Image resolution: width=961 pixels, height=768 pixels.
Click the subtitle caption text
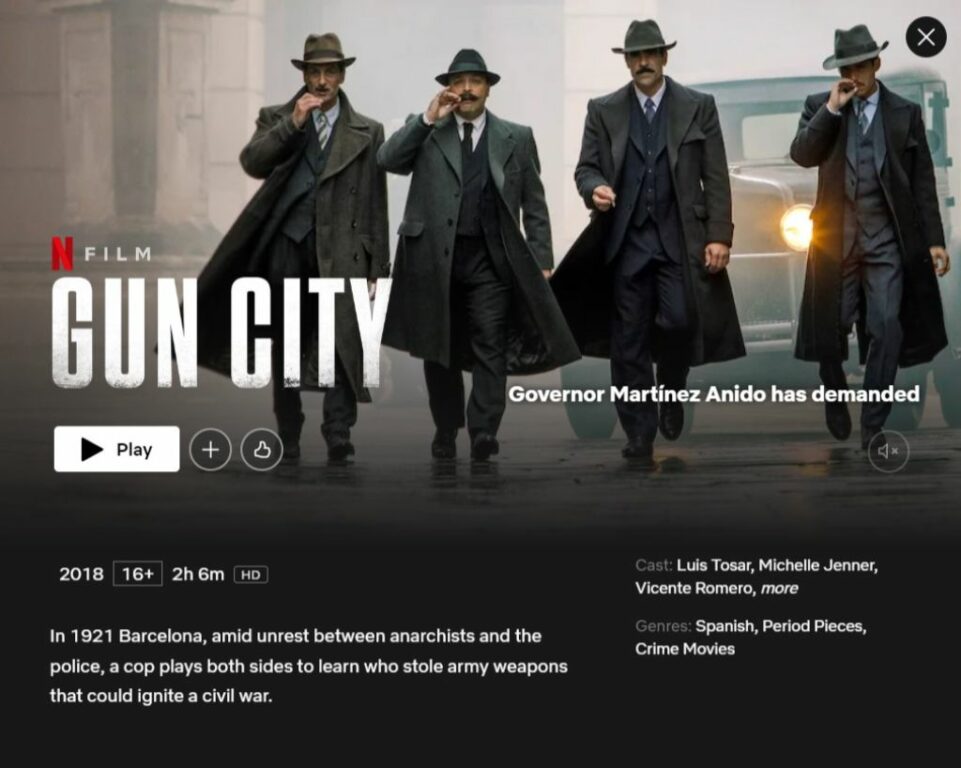click(x=714, y=394)
